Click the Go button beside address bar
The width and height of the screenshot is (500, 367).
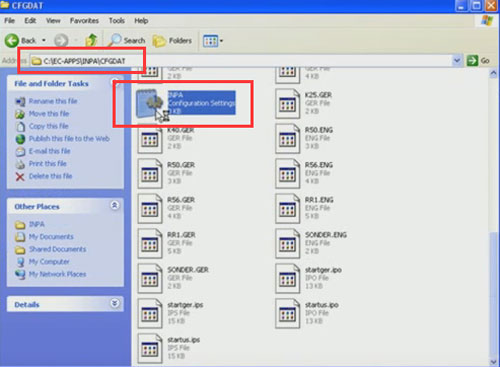[478, 61]
